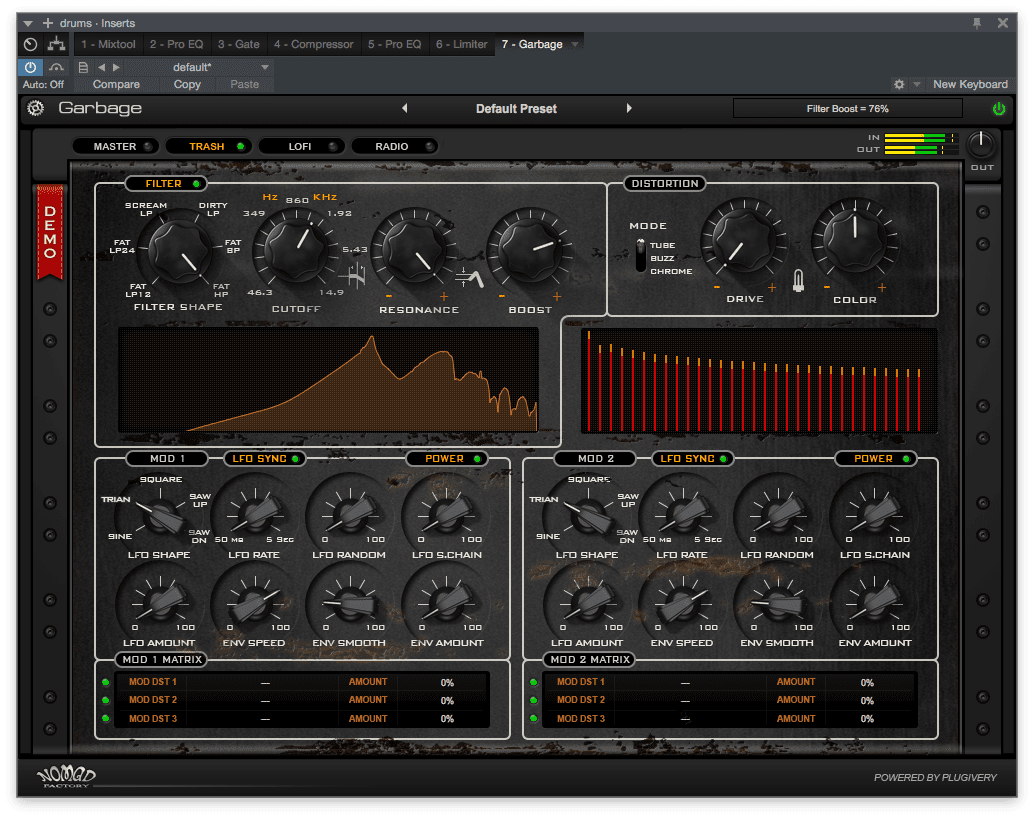Click the Copy button
The height and width of the screenshot is (818, 1034).
click(x=187, y=84)
